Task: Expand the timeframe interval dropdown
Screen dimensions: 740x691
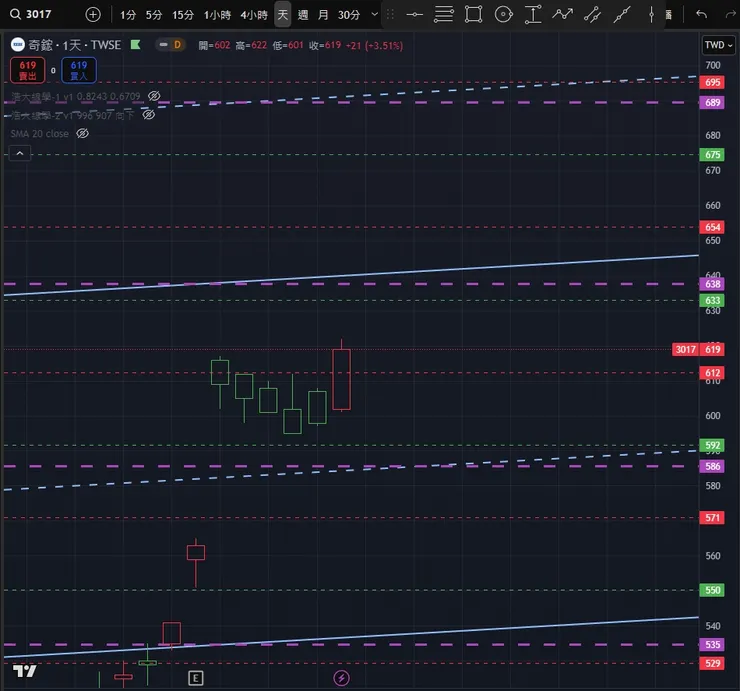Action: coord(375,14)
